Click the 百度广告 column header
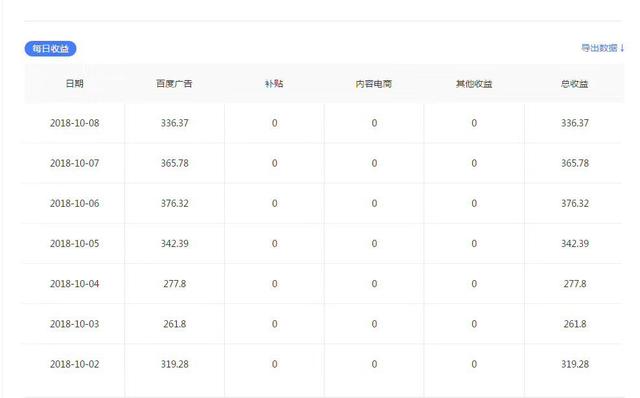This screenshot has height=398, width=640. pos(174,84)
